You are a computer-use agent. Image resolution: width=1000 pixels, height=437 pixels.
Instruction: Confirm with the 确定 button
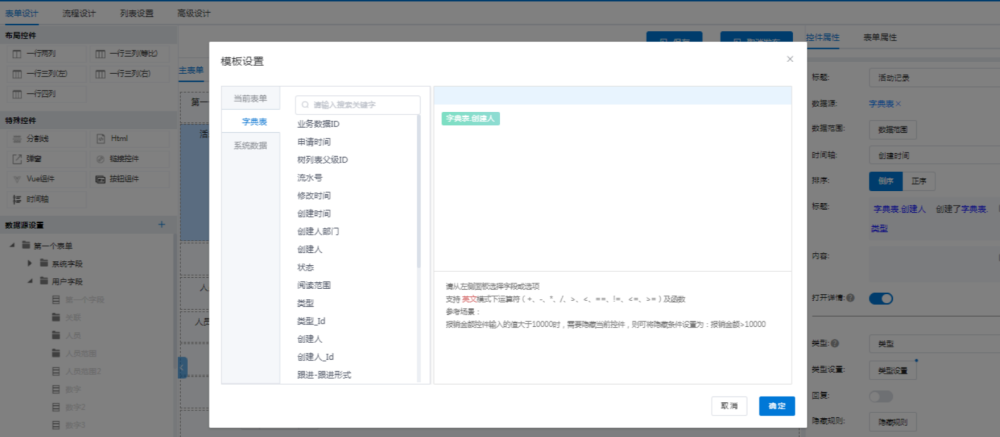777,406
